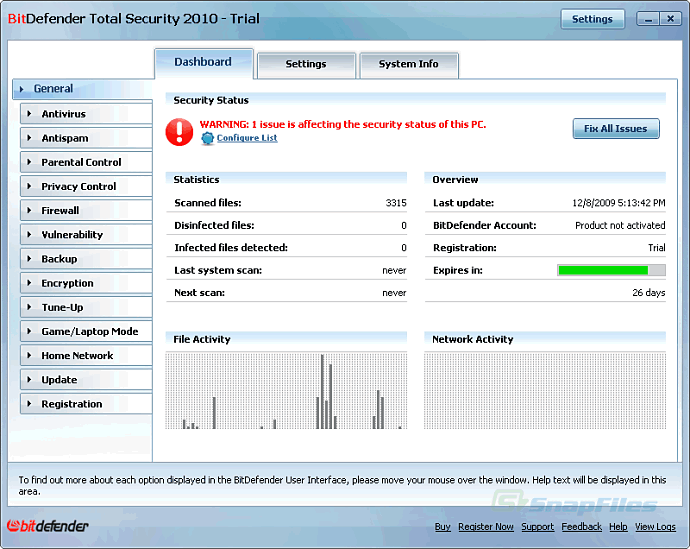Expand the Backup arrow
This screenshot has height=549, width=690.
tap(29, 259)
